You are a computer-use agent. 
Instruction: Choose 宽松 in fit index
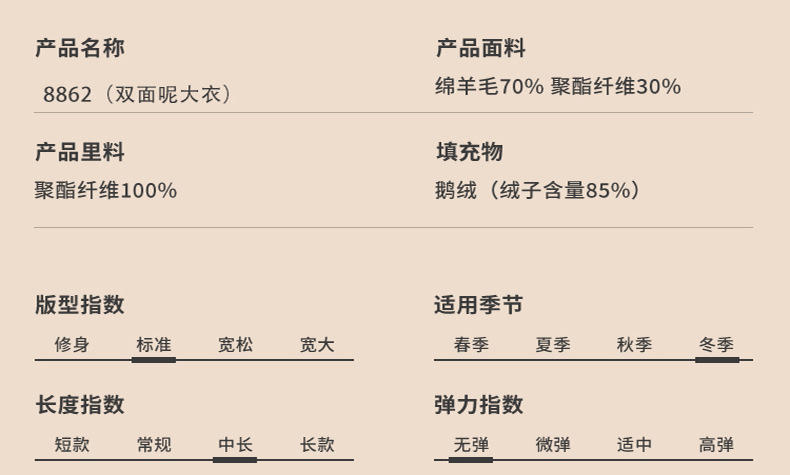[235, 345]
